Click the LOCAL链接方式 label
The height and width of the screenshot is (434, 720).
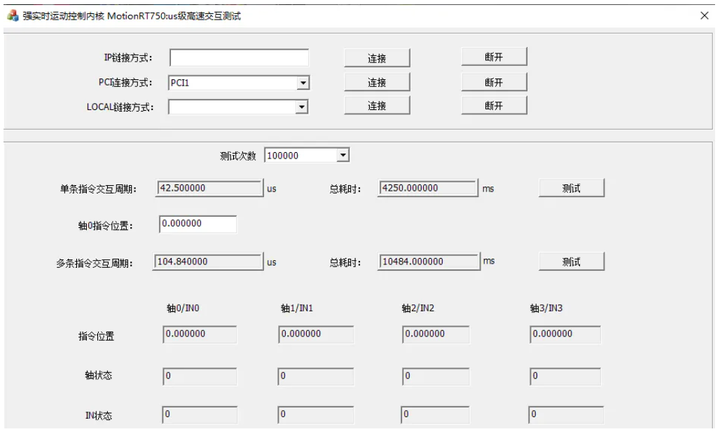tap(120, 107)
